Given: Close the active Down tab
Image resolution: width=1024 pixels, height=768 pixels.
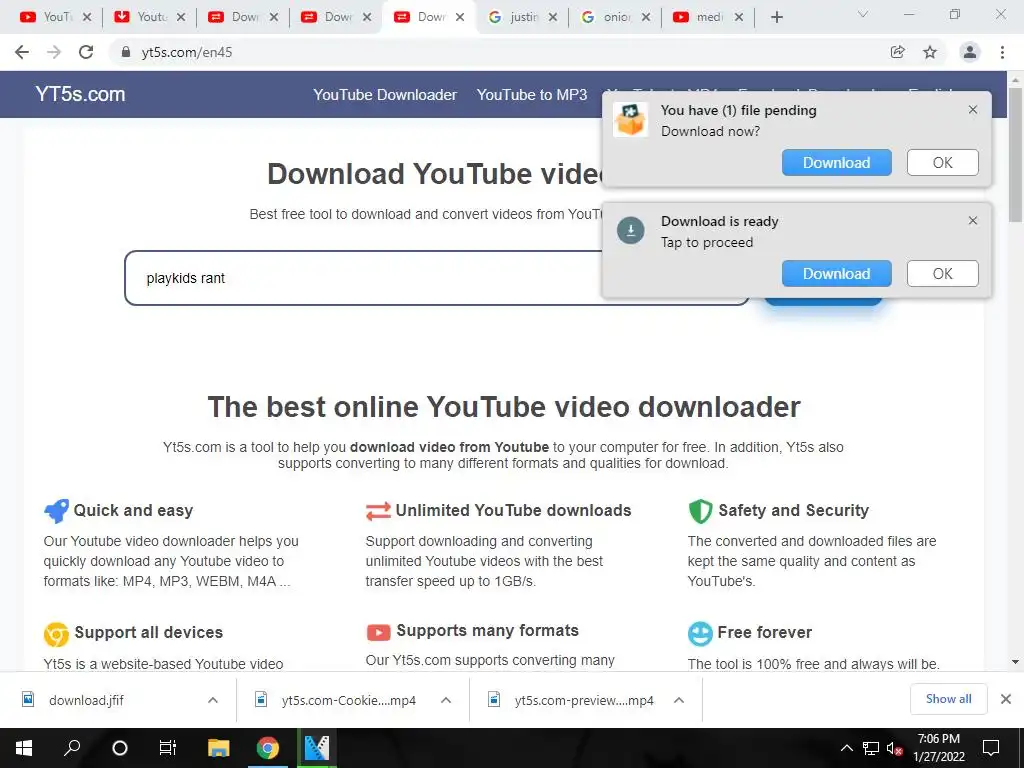Looking at the screenshot, I should (x=460, y=17).
